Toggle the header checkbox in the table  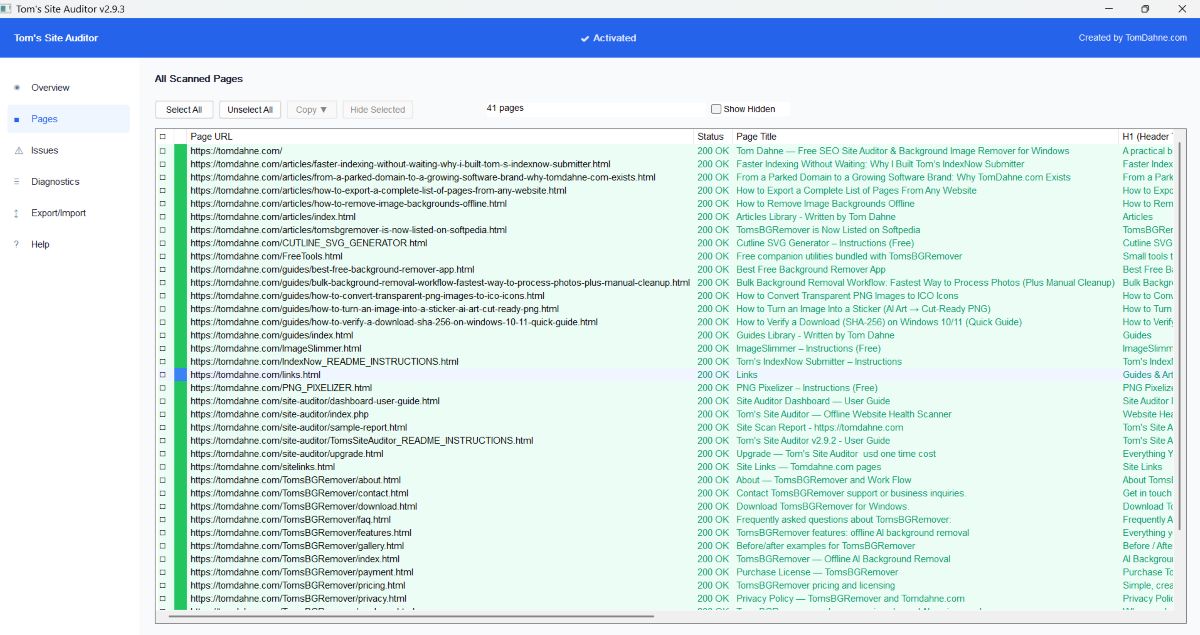[163, 136]
